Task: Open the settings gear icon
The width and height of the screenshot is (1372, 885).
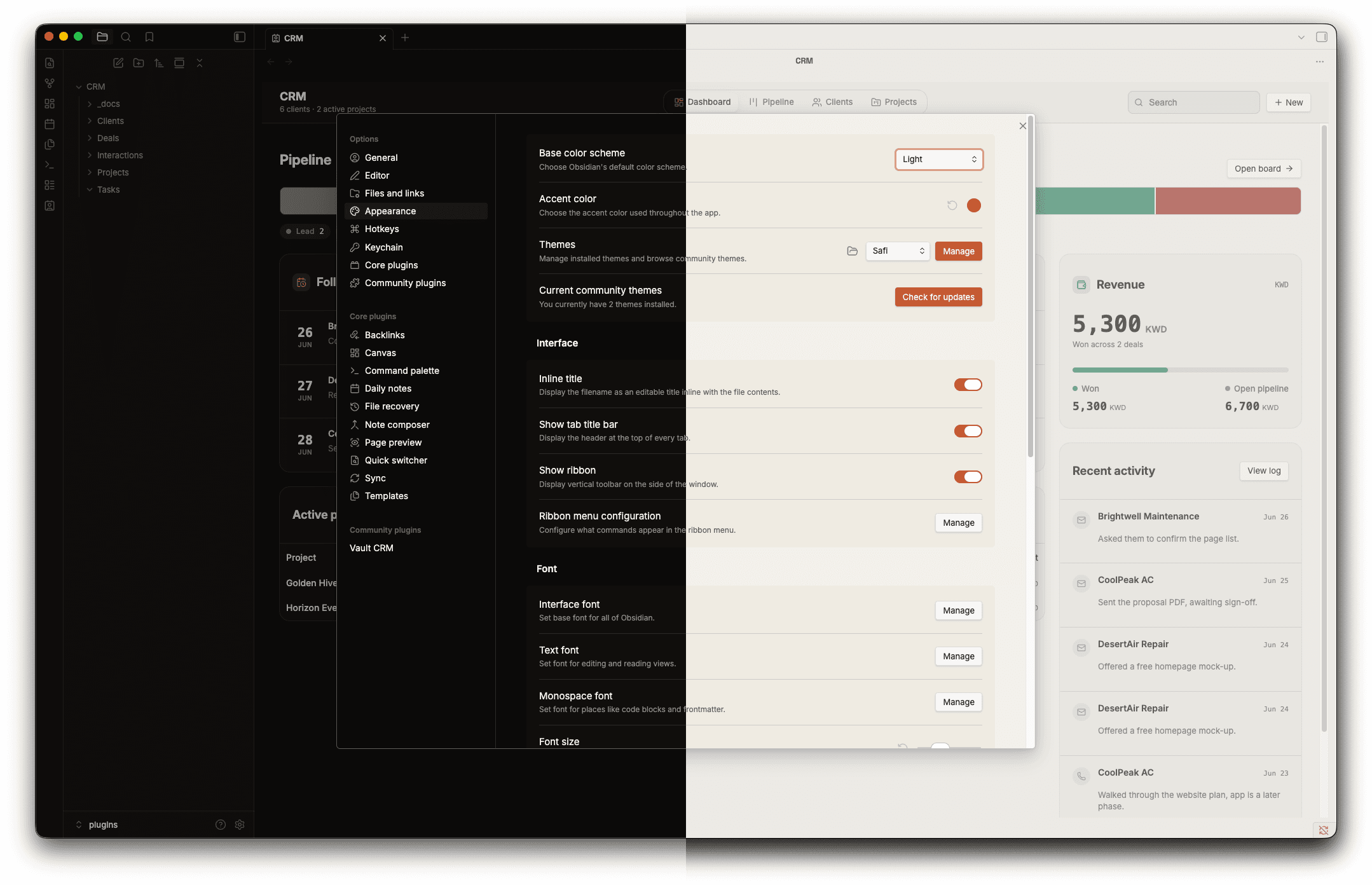Action: pyautogui.click(x=240, y=825)
